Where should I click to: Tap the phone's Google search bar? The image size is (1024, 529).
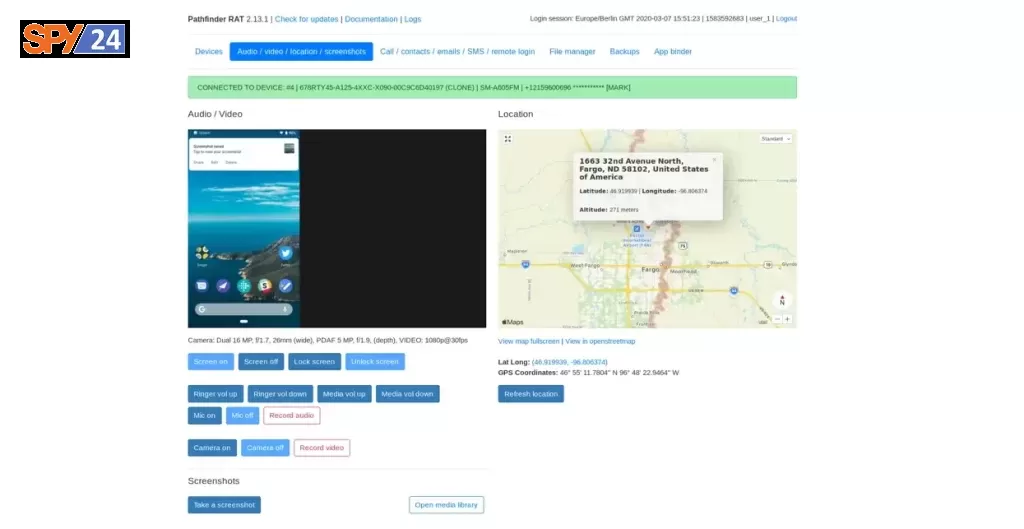(244, 309)
